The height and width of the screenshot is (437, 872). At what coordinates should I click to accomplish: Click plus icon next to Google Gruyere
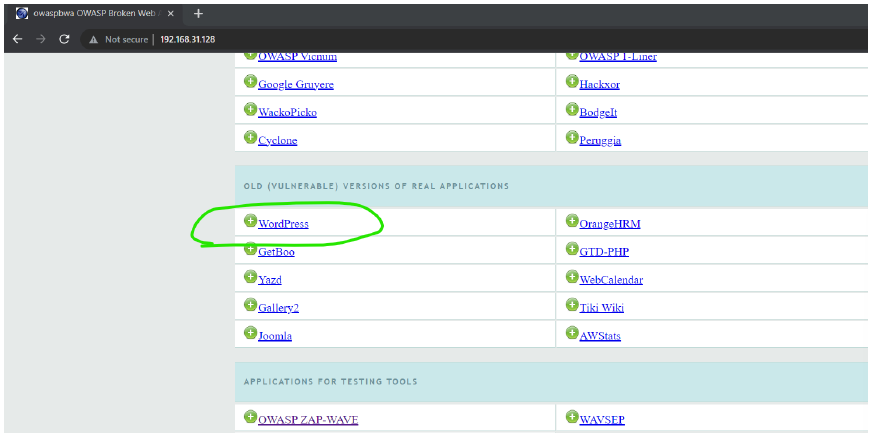250,81
